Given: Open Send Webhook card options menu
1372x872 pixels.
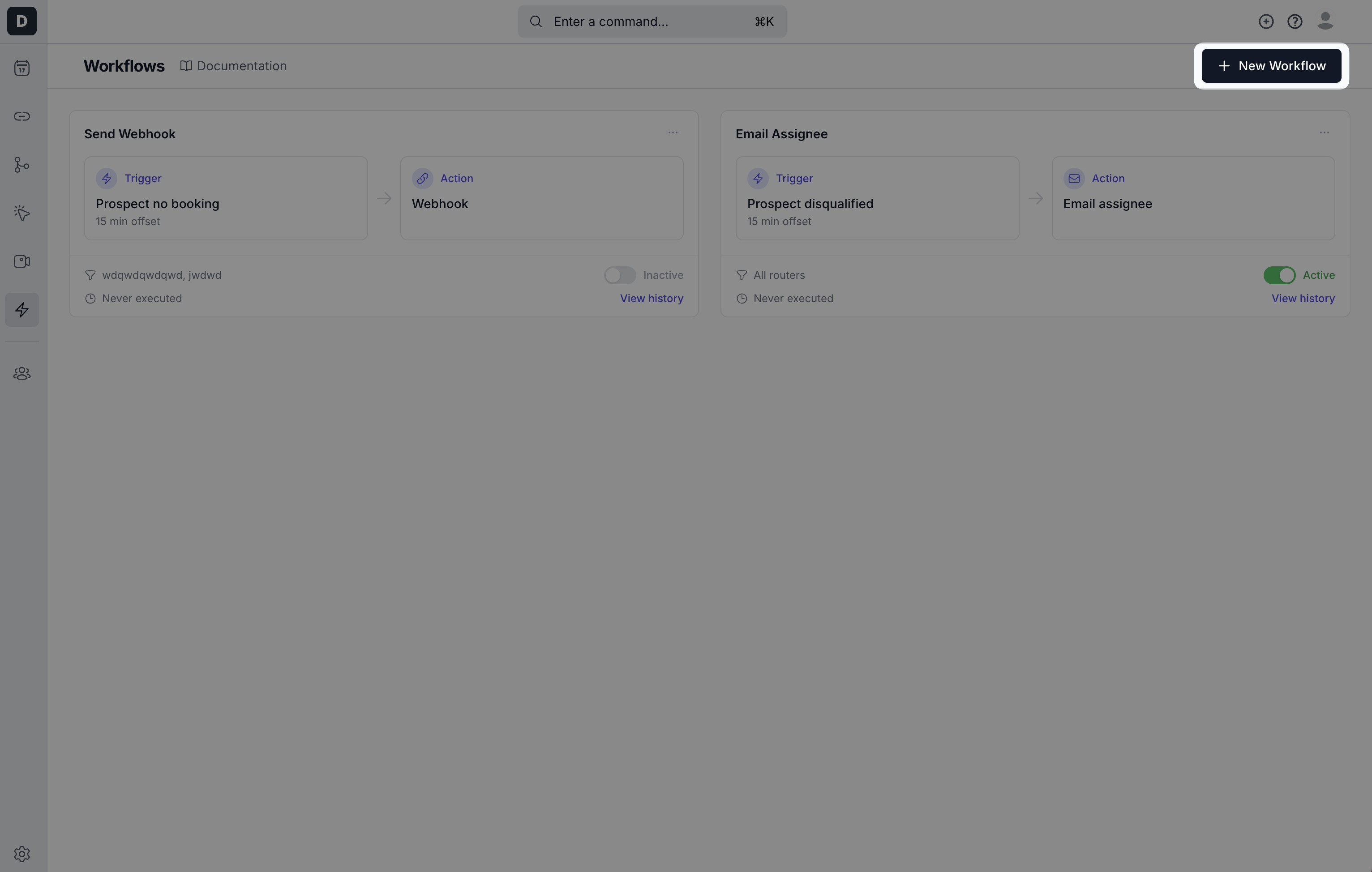Looking at the screenshot, I should pos(673,133).
